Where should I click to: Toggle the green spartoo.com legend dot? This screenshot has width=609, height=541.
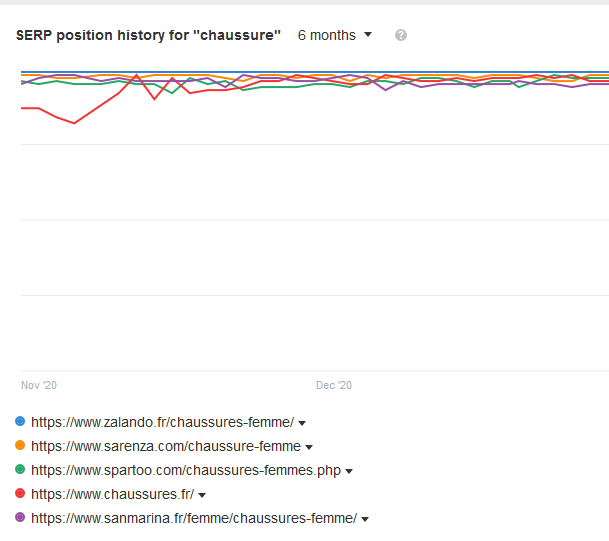tap(21, 470)
